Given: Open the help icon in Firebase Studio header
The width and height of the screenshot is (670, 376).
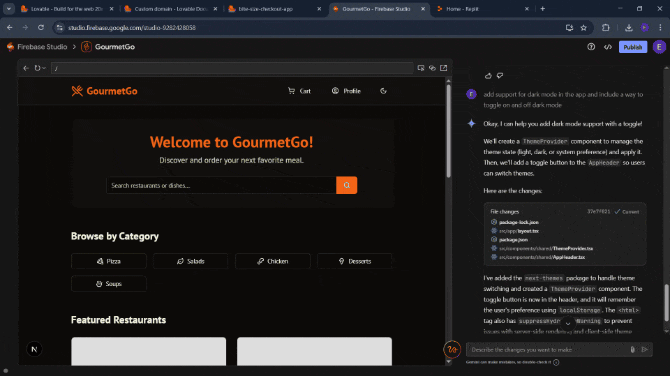Looking at the screenshot, I should click(591, 47).
